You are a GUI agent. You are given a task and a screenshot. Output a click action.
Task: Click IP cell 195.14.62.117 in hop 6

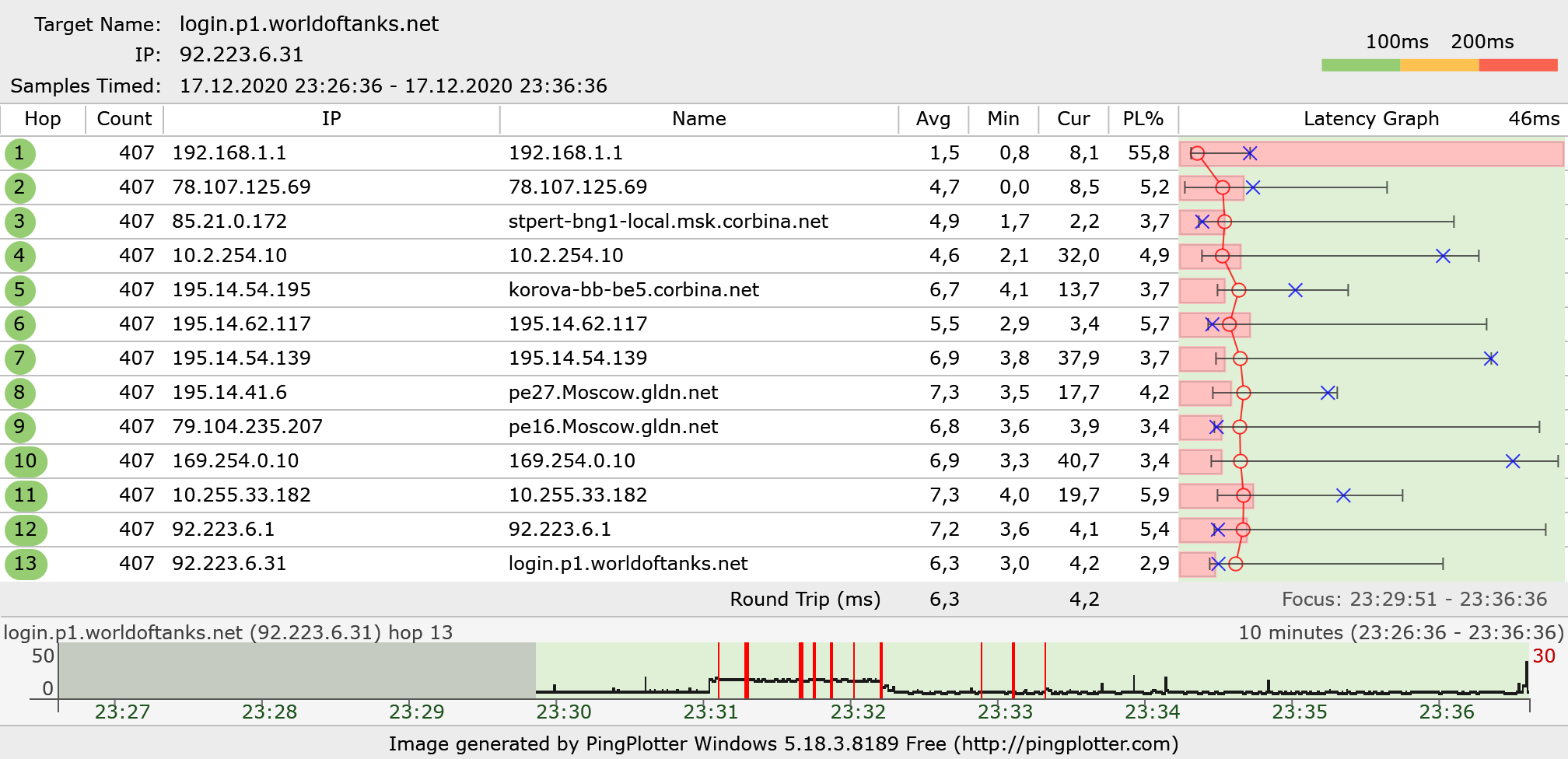(x=241, y=324)
